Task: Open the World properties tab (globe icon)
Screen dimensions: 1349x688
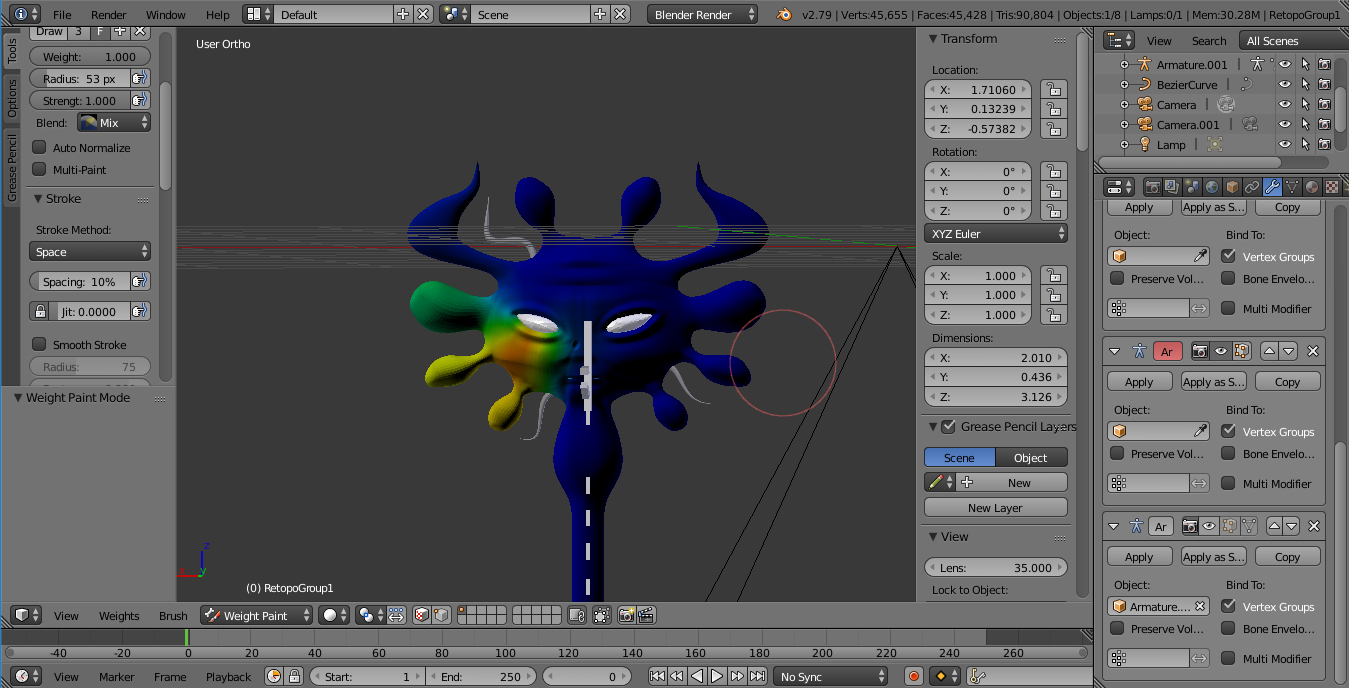Action: [1212, 187]
